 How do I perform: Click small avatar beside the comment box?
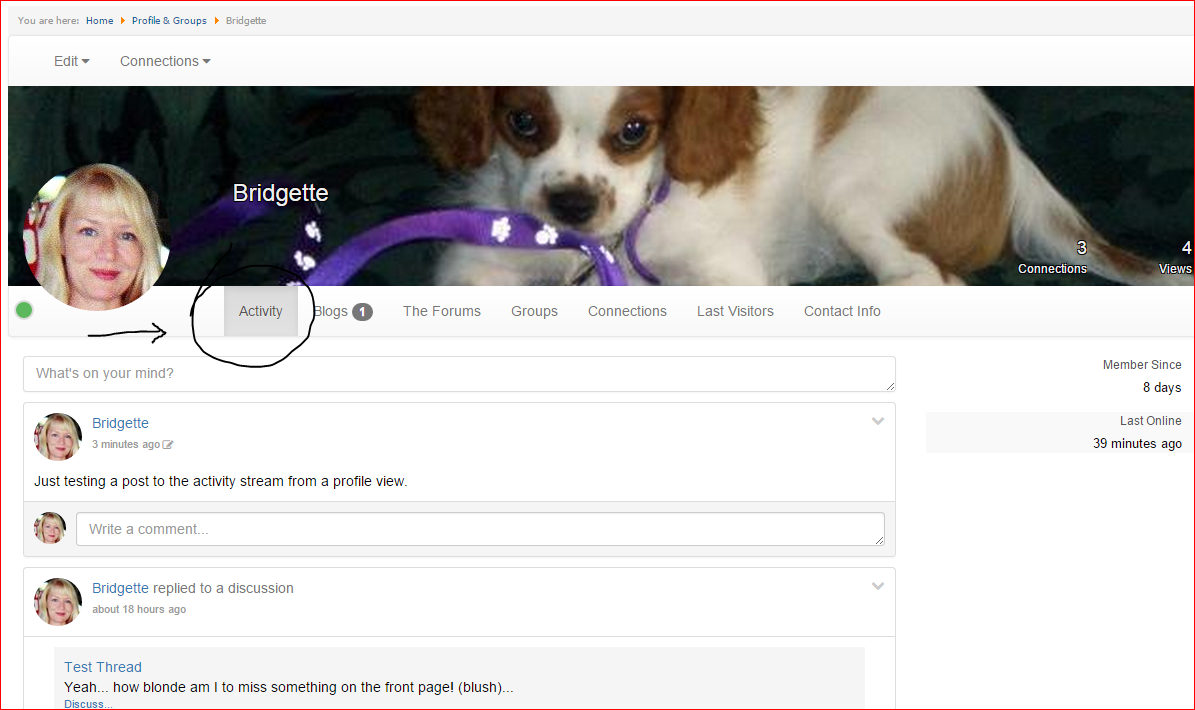click(50, 528)
